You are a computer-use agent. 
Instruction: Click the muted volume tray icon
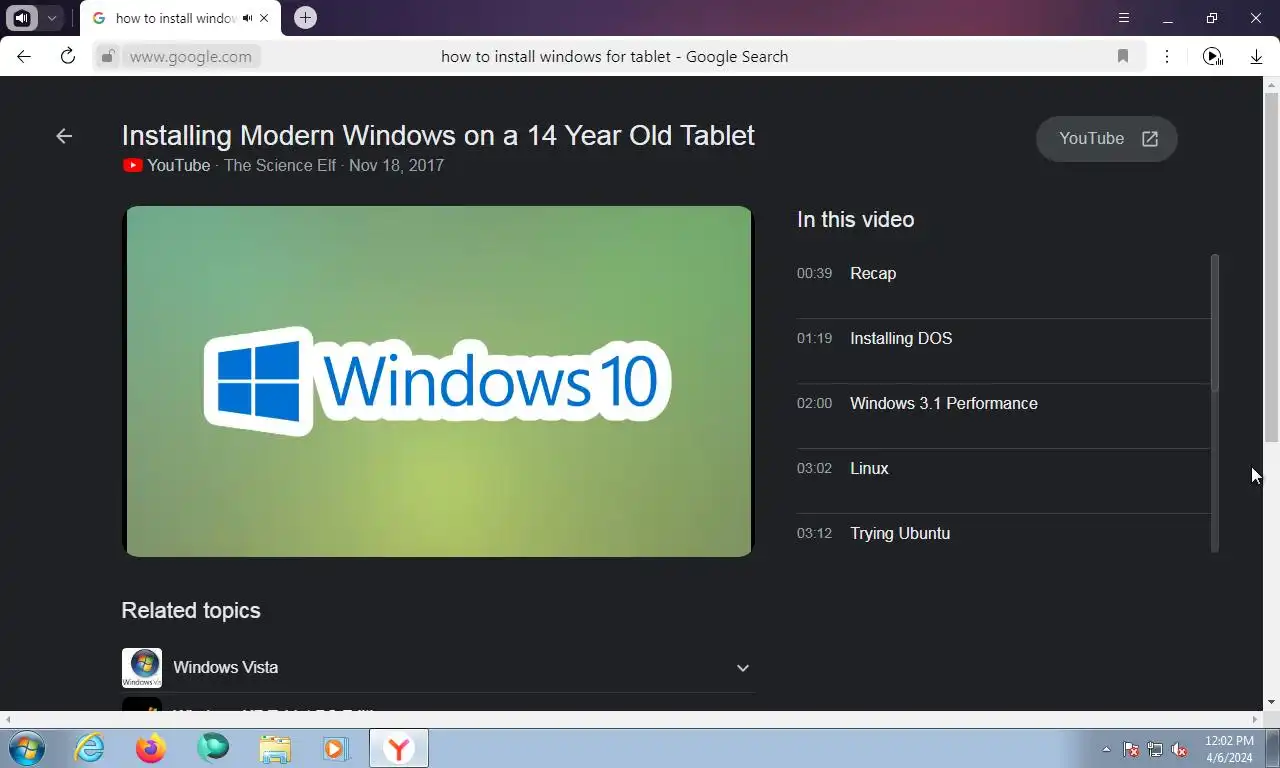point(1179,749)
